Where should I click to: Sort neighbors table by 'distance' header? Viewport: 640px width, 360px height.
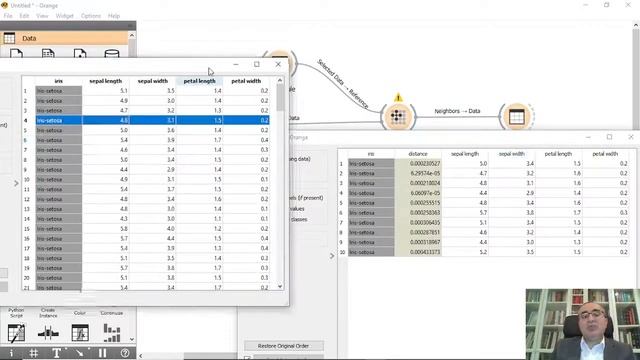click(x=418, y=154)
